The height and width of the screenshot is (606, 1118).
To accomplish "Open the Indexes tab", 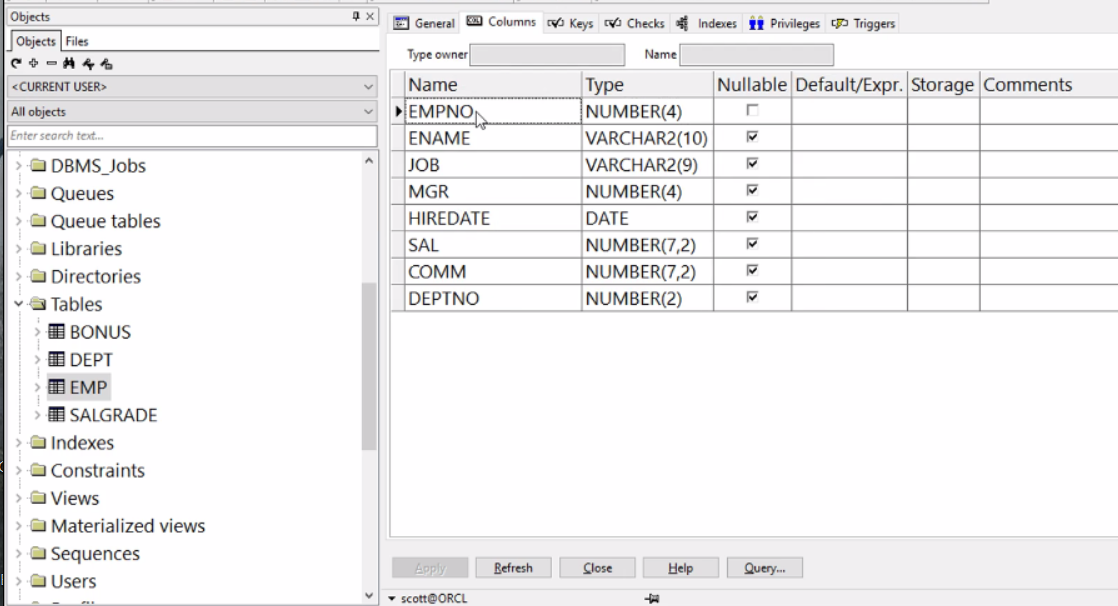I will pyautogui.click(x=707, y=24).
